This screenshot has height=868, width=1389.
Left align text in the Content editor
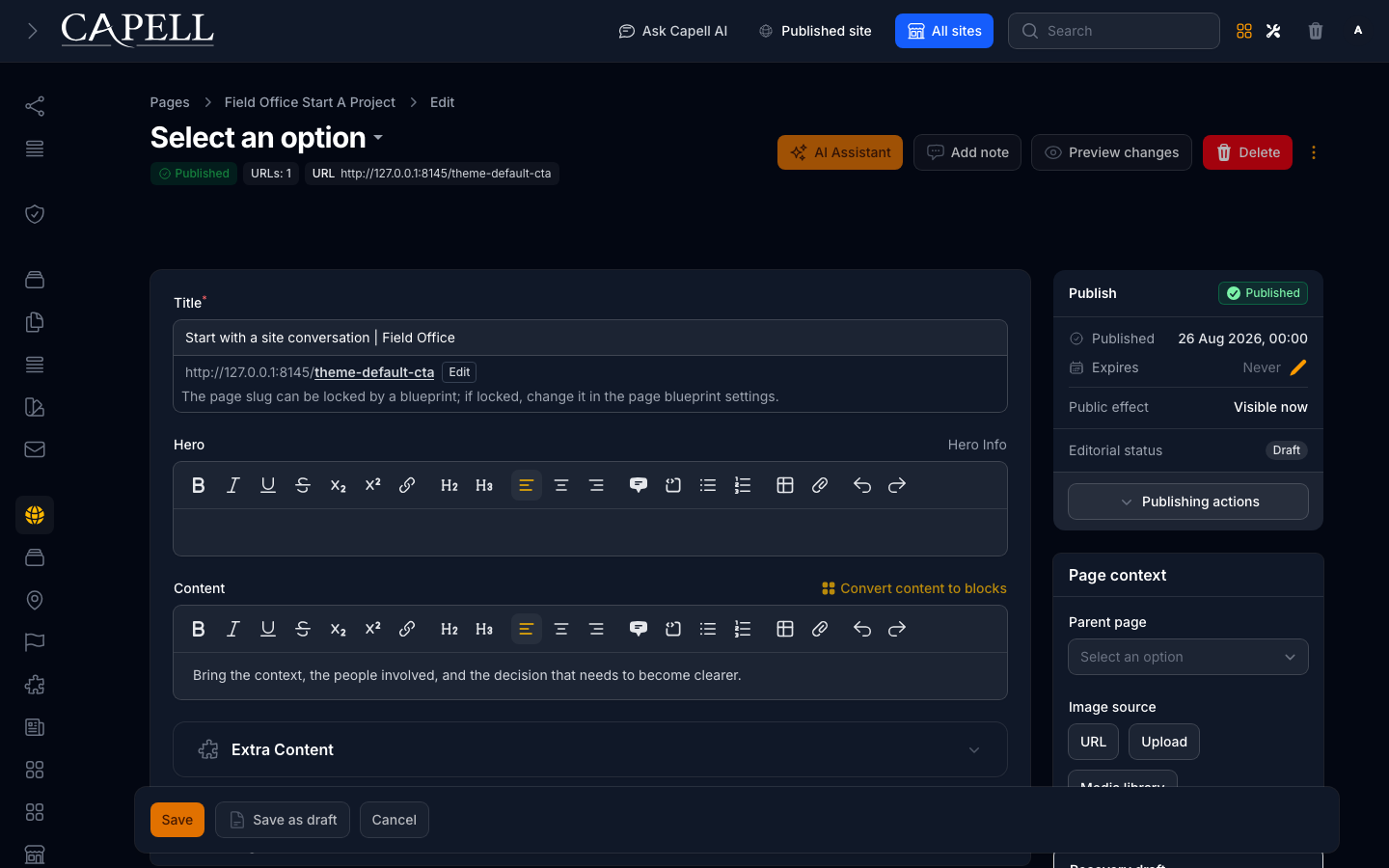pos(527,629)
